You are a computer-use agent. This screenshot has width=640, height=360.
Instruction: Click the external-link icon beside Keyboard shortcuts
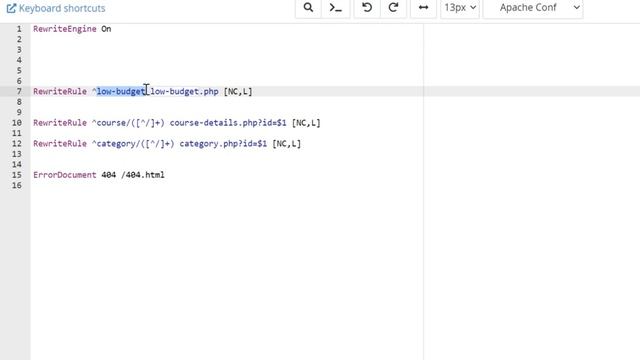coord(11,8)
